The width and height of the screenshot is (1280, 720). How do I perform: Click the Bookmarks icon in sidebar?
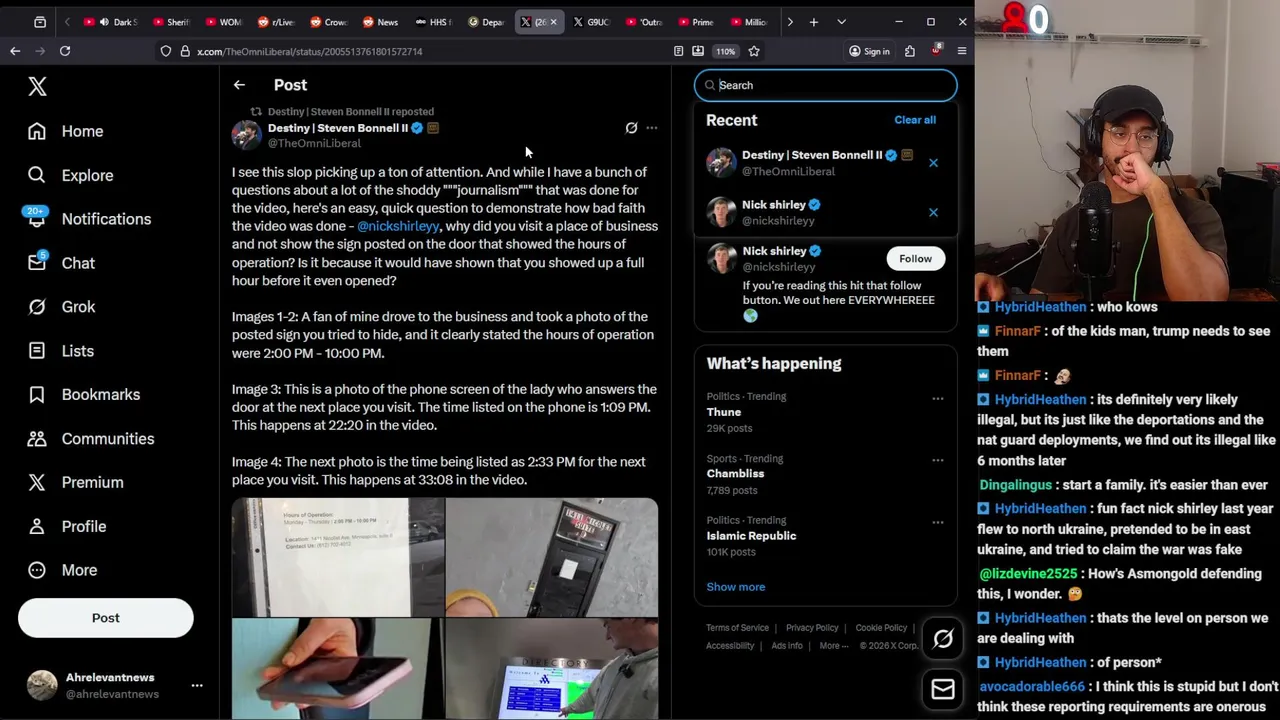[37, 394]
